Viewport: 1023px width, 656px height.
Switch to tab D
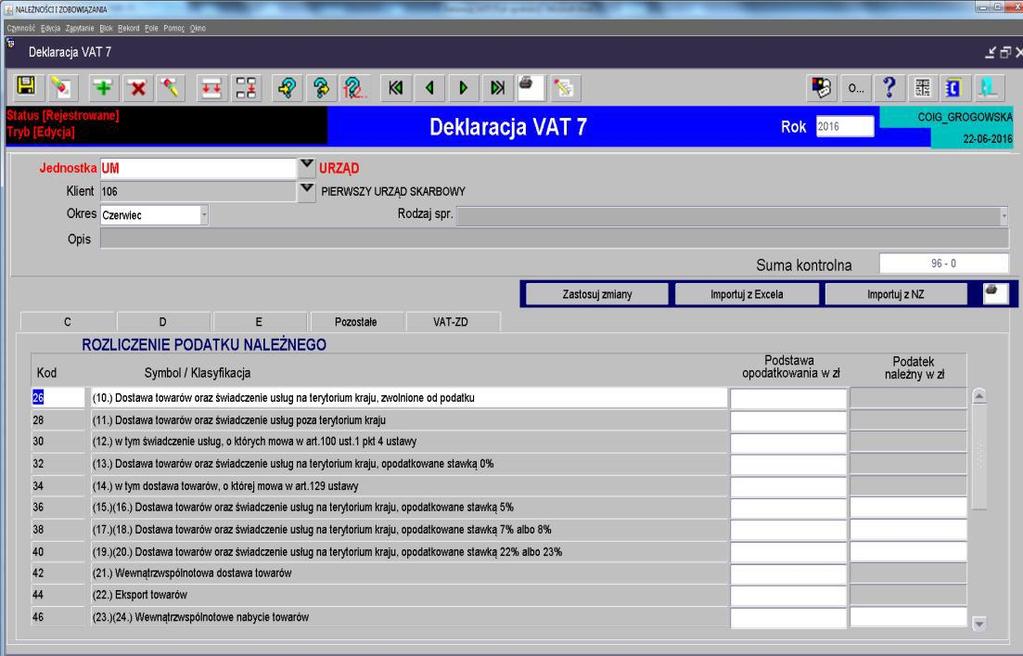[x=163, y=322]
